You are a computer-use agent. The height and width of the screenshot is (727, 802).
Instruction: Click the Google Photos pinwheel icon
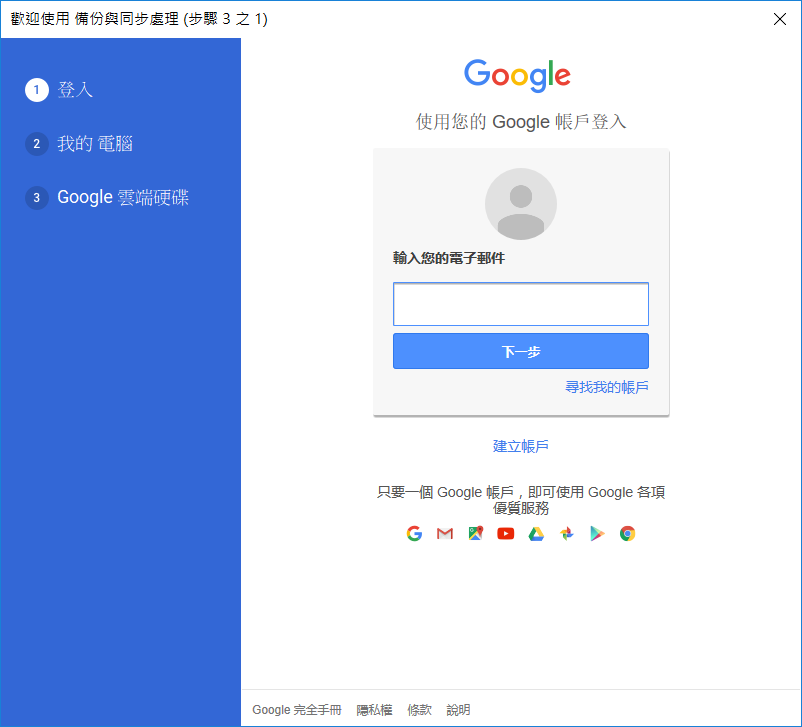point(567,534)
